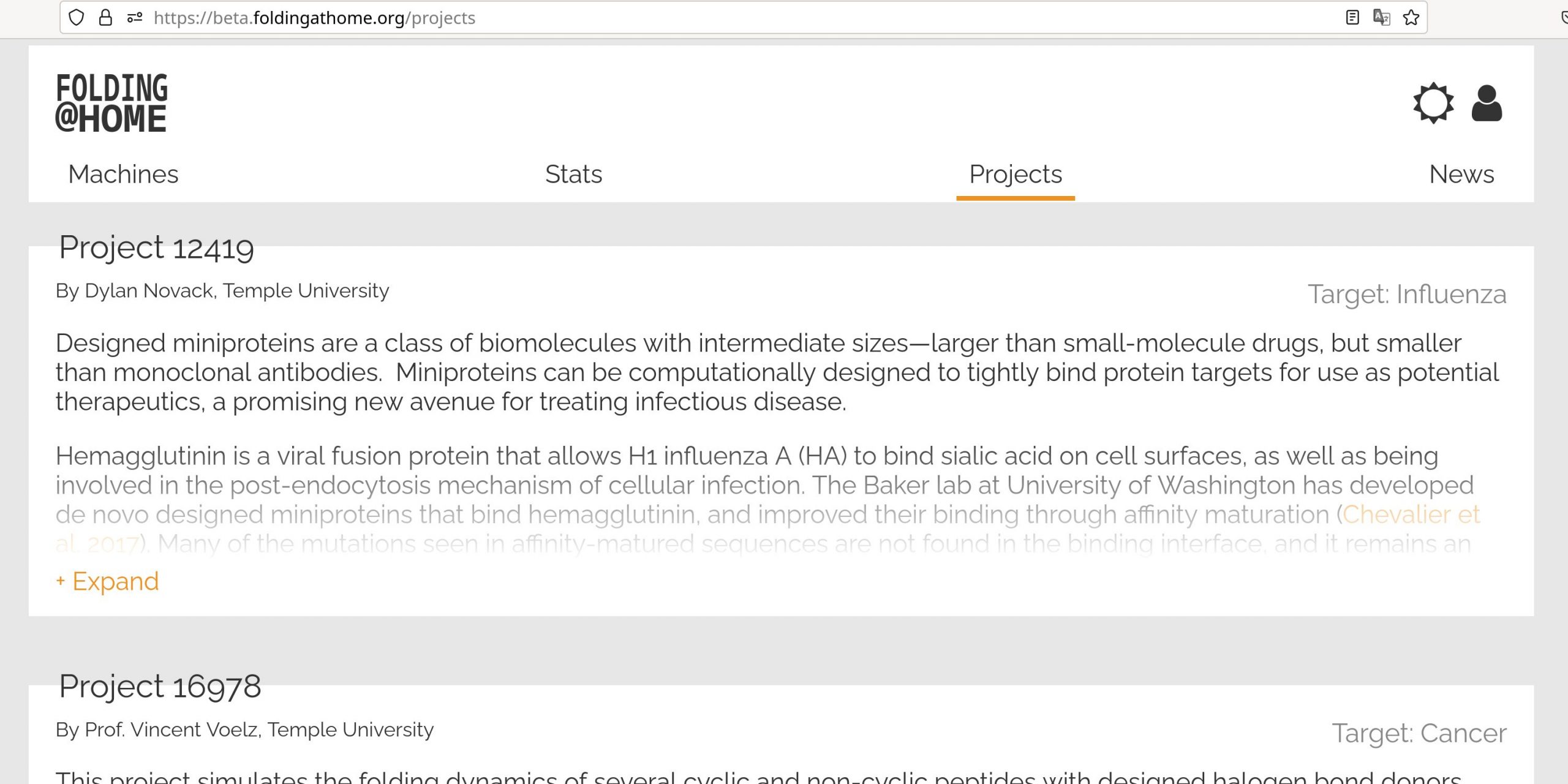Image resolution: width=1568 pixels, height=784 pixels.
Task: Click the tracking protection shield icon
Action: 76,18
